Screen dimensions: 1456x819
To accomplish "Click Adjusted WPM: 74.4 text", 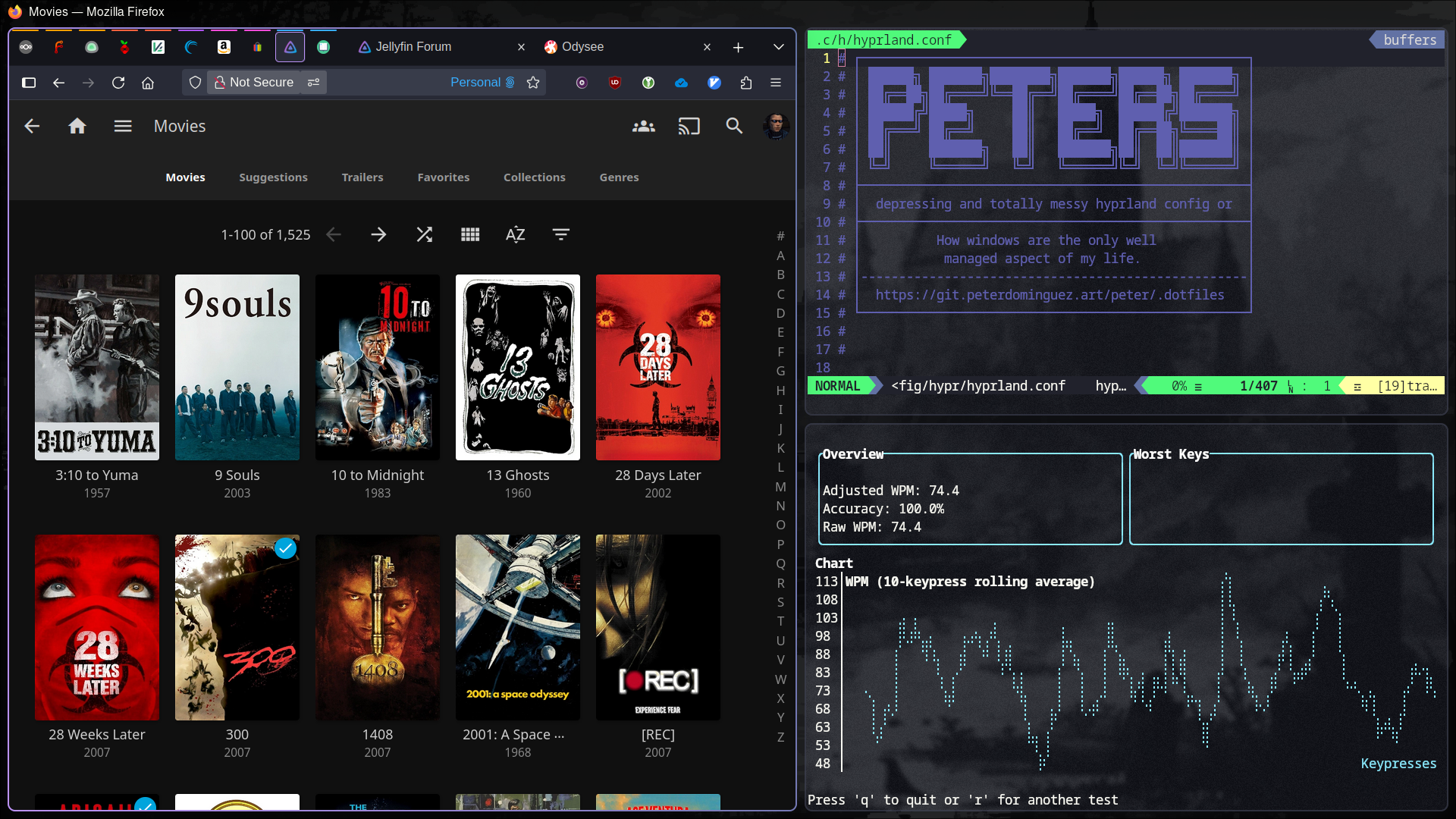I will (x=891, y=491).
